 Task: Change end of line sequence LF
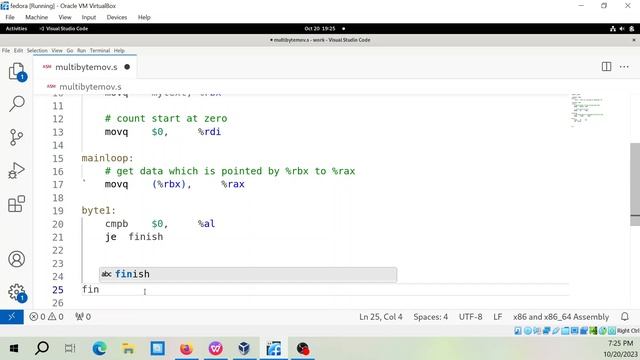coord(498,317)
